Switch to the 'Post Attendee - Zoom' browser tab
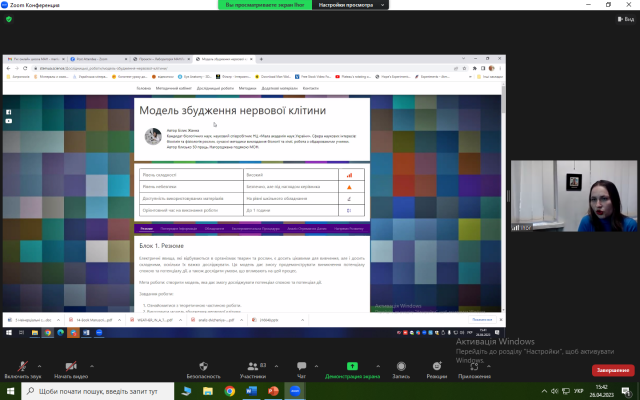 pyautogui.click(x=100, y=59)
